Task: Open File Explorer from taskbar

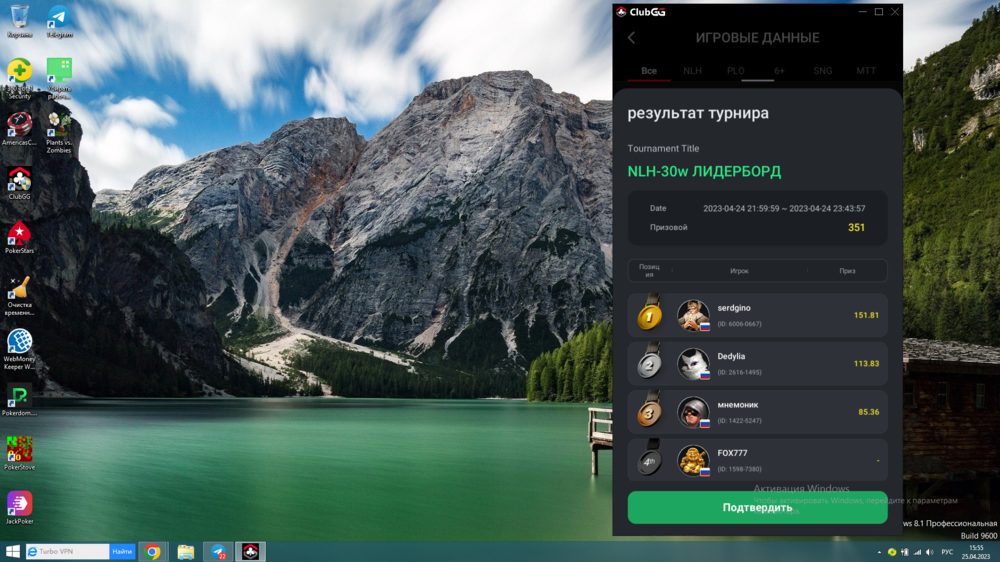Action: (185, 551)
